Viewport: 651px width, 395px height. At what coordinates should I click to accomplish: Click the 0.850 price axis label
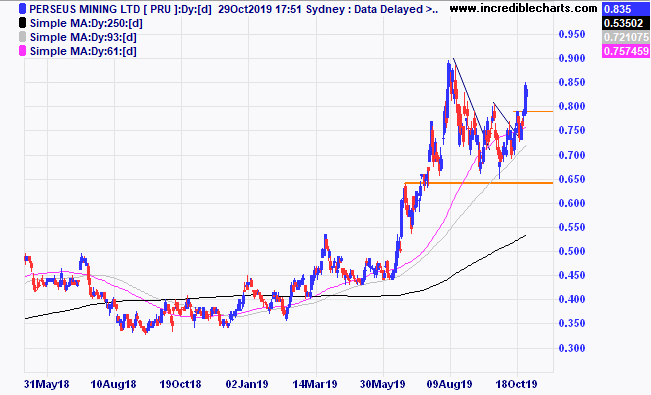coord(572,82)
